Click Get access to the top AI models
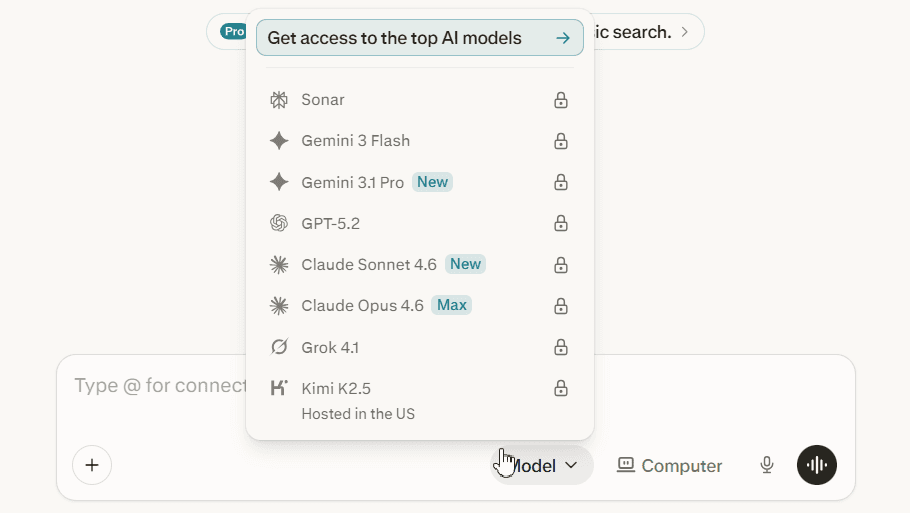 [x=419, y=38]
